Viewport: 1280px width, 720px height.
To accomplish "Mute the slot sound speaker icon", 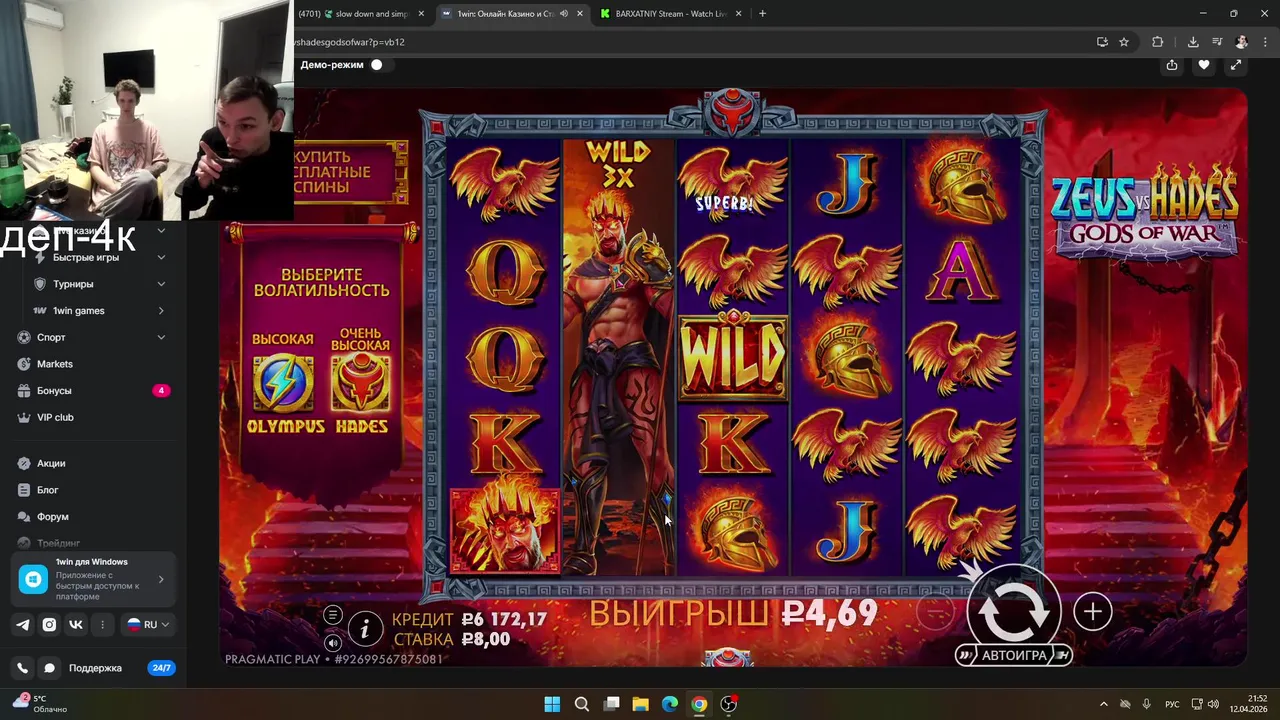I will (x=333, y=643).
